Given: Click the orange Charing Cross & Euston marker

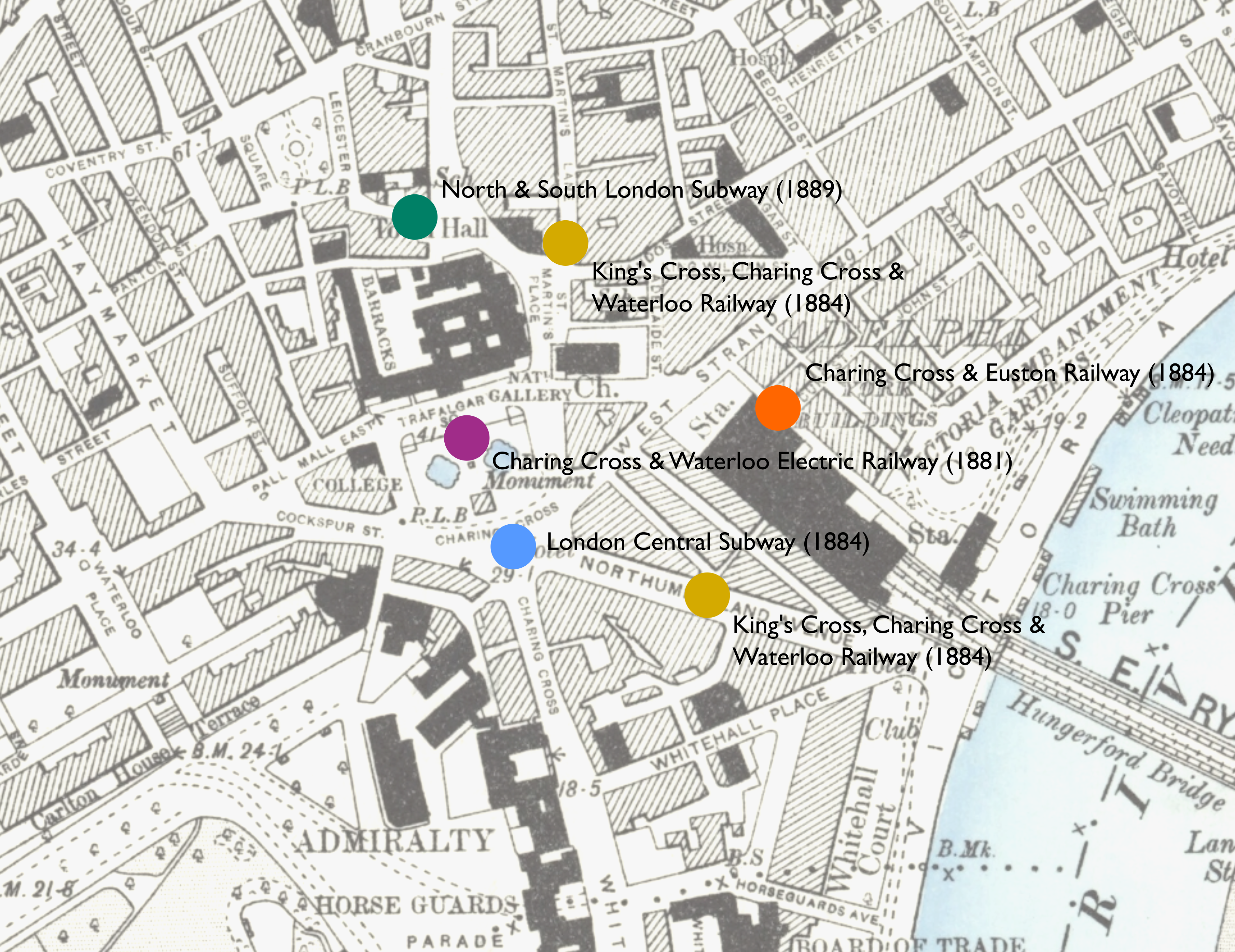Looking at the screenshot, I should pos(778,408).
